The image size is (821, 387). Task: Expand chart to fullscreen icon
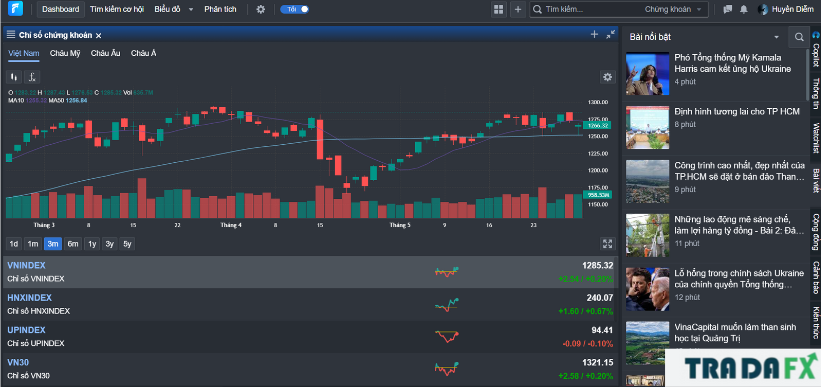pos(607,244)
